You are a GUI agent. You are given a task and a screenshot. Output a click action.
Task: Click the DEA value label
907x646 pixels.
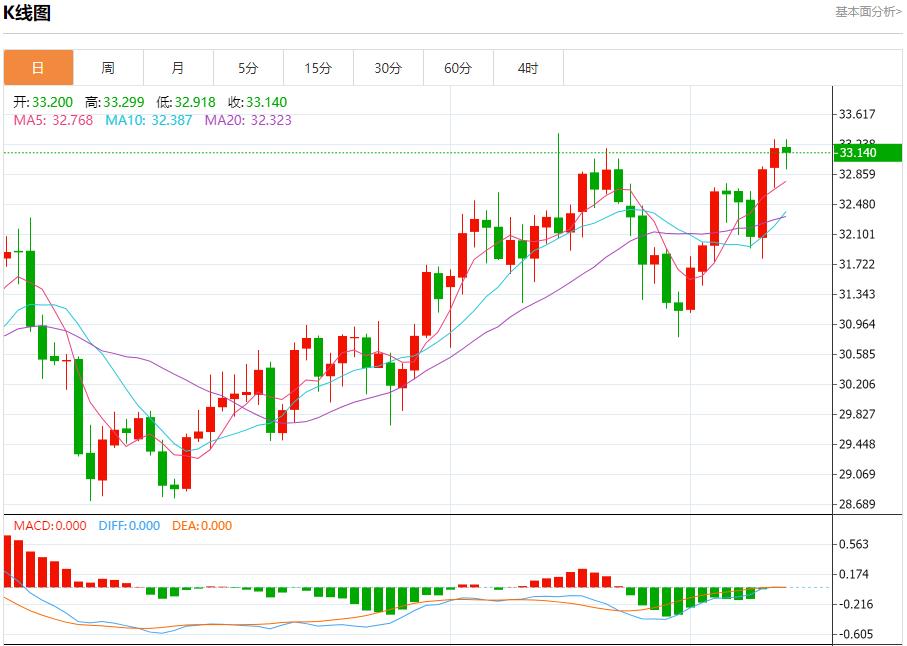coord(202,526)
